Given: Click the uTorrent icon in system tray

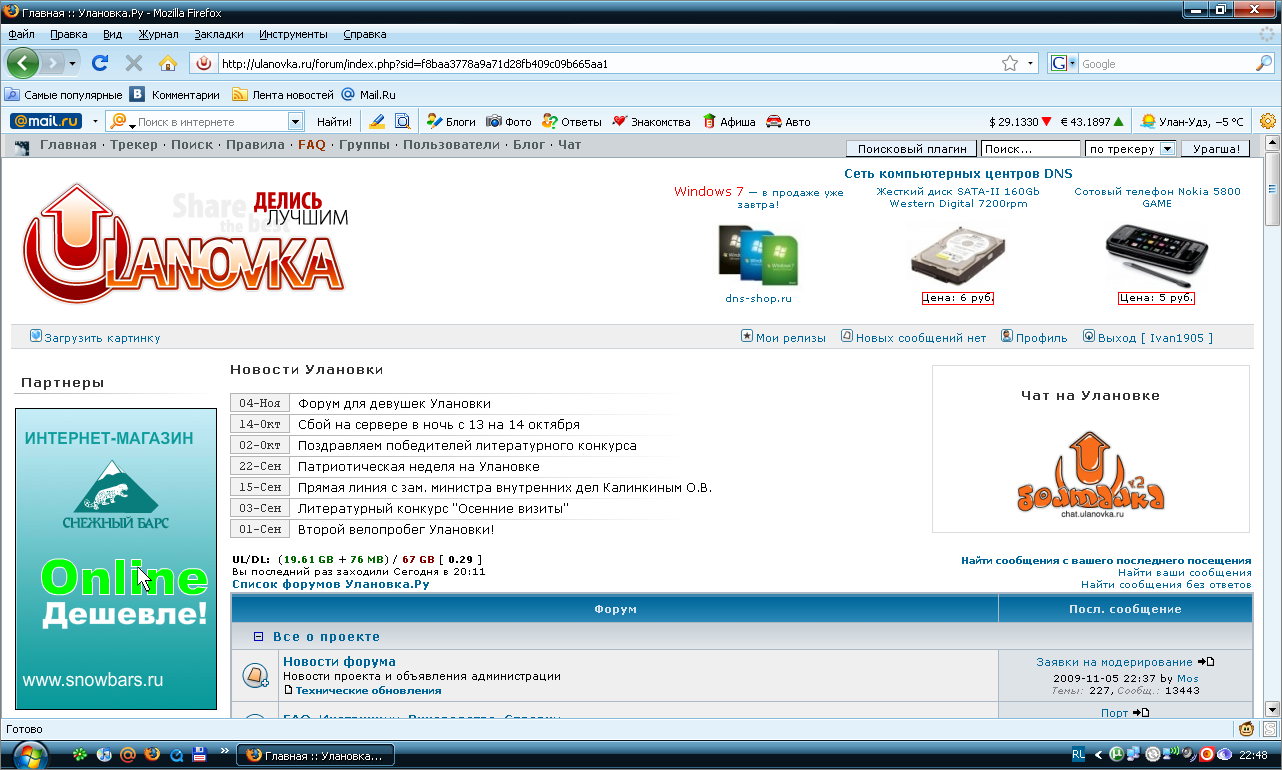Looking at the screenshot, I should tap(1117, 755).
